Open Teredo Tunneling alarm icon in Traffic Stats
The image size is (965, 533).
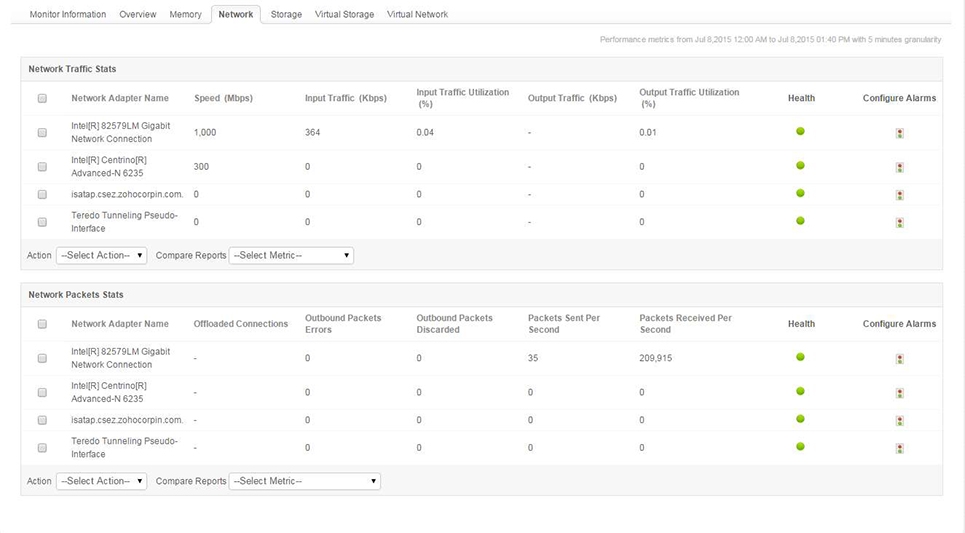899,222
